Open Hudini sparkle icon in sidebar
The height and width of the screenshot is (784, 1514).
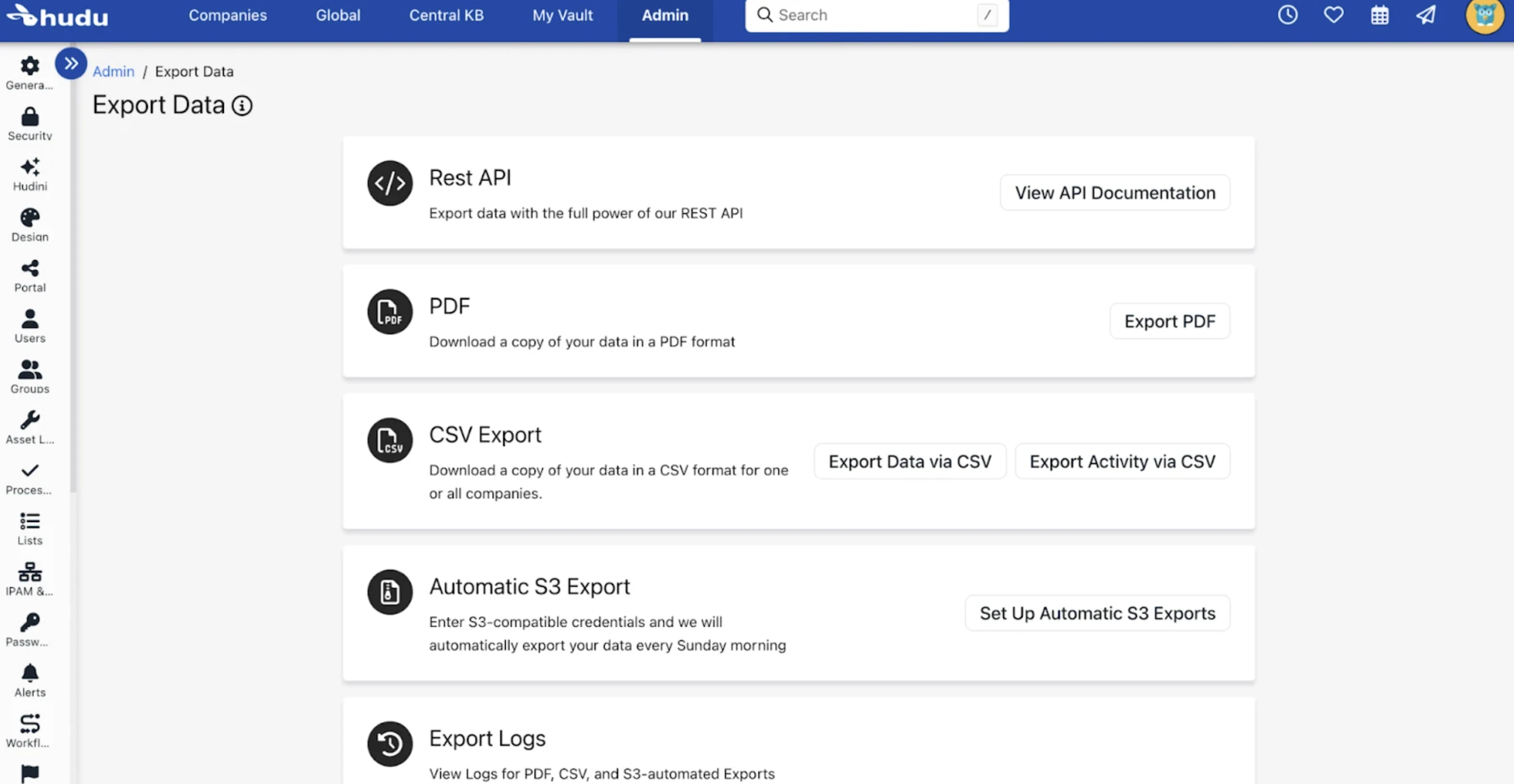point(30,167)
